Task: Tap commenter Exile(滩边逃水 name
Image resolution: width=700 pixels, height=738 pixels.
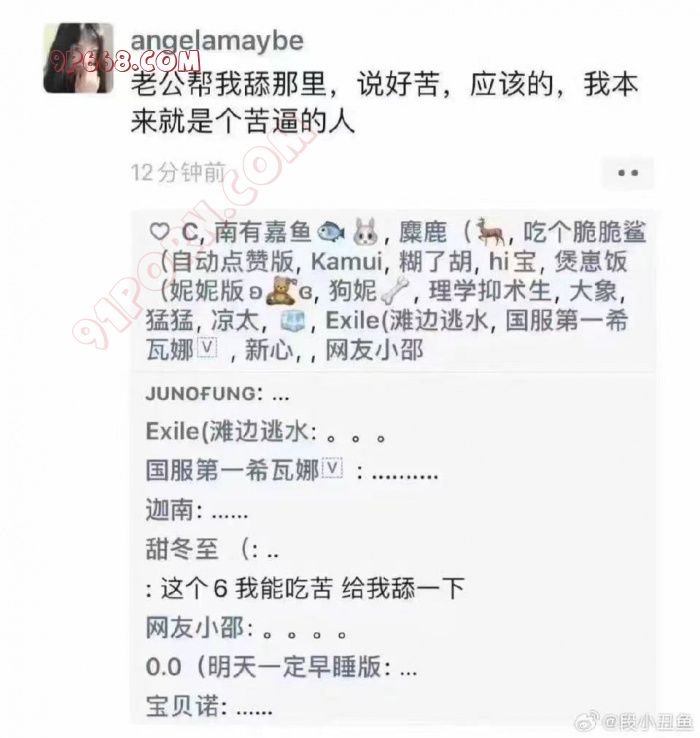Action: 227,431
